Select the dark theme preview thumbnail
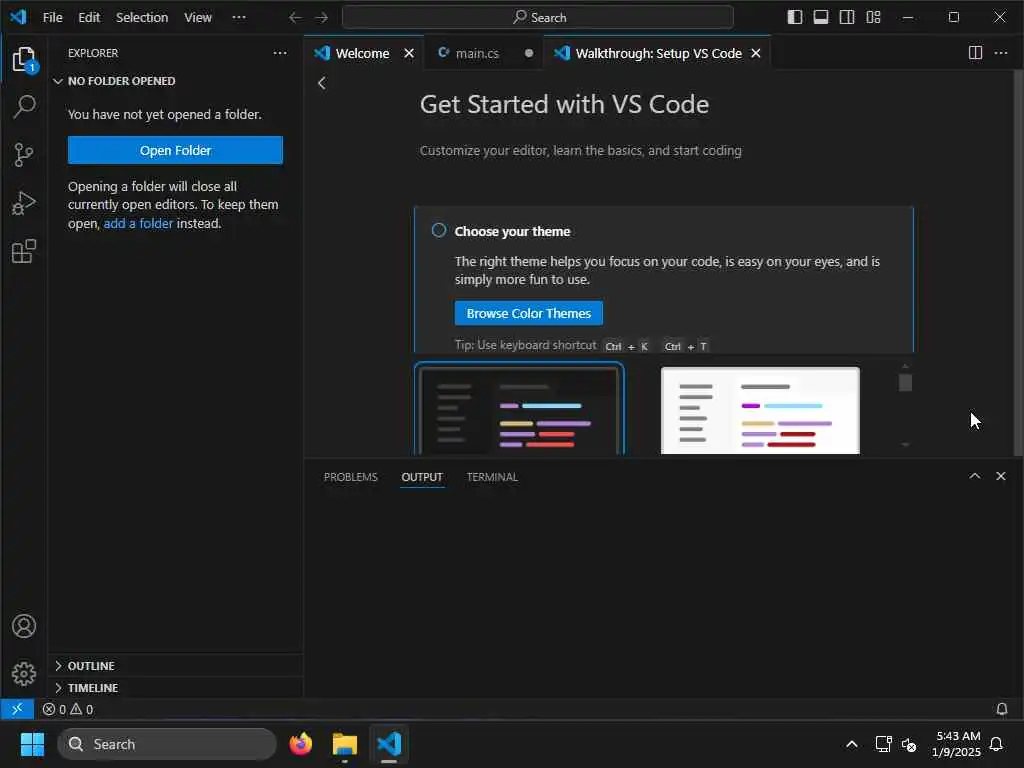The image size is (1024, 768). (519, 409)
